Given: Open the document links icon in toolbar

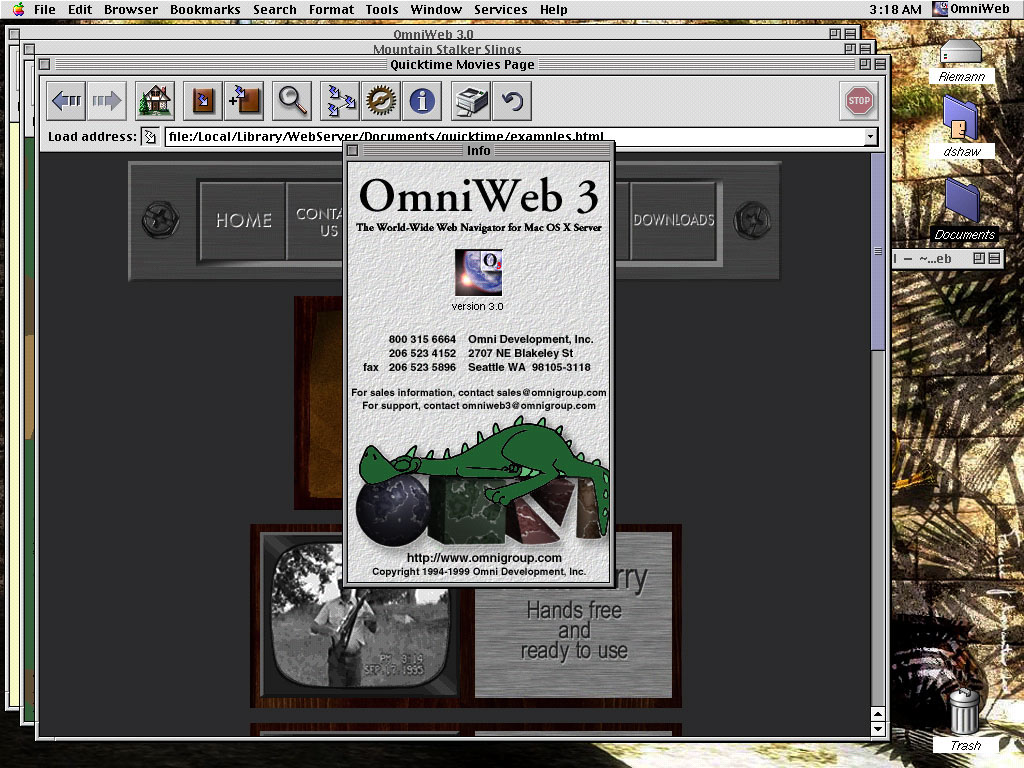Looking at the screenshot, I should point(340,101).
